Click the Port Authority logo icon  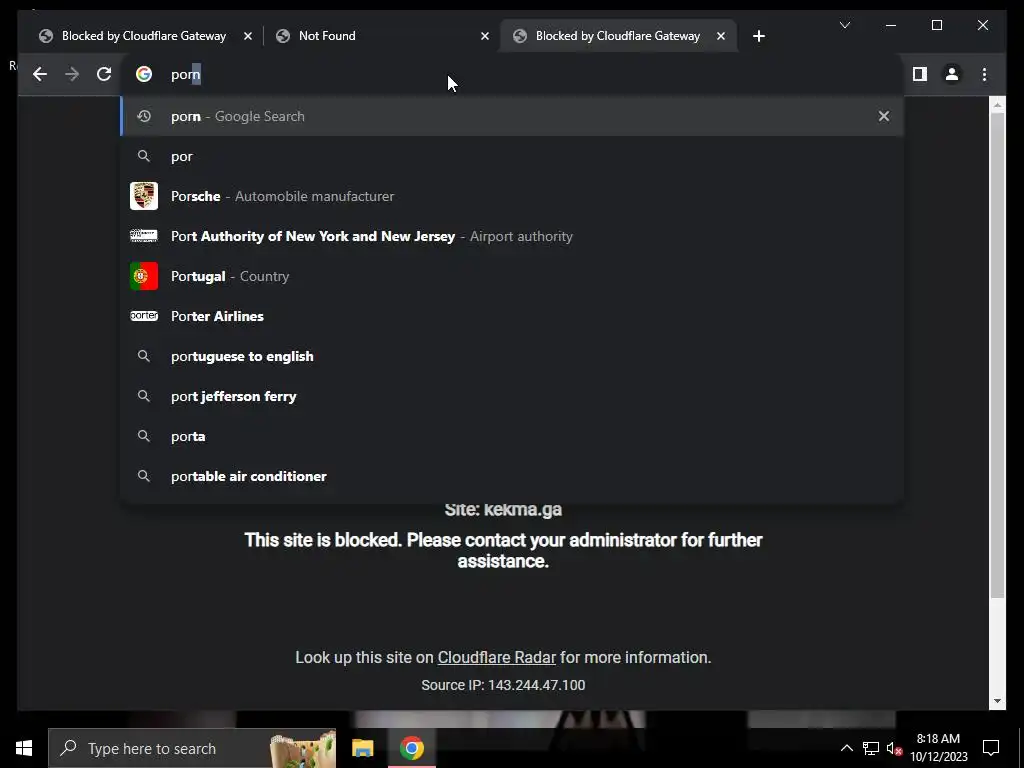pos(144,236)
